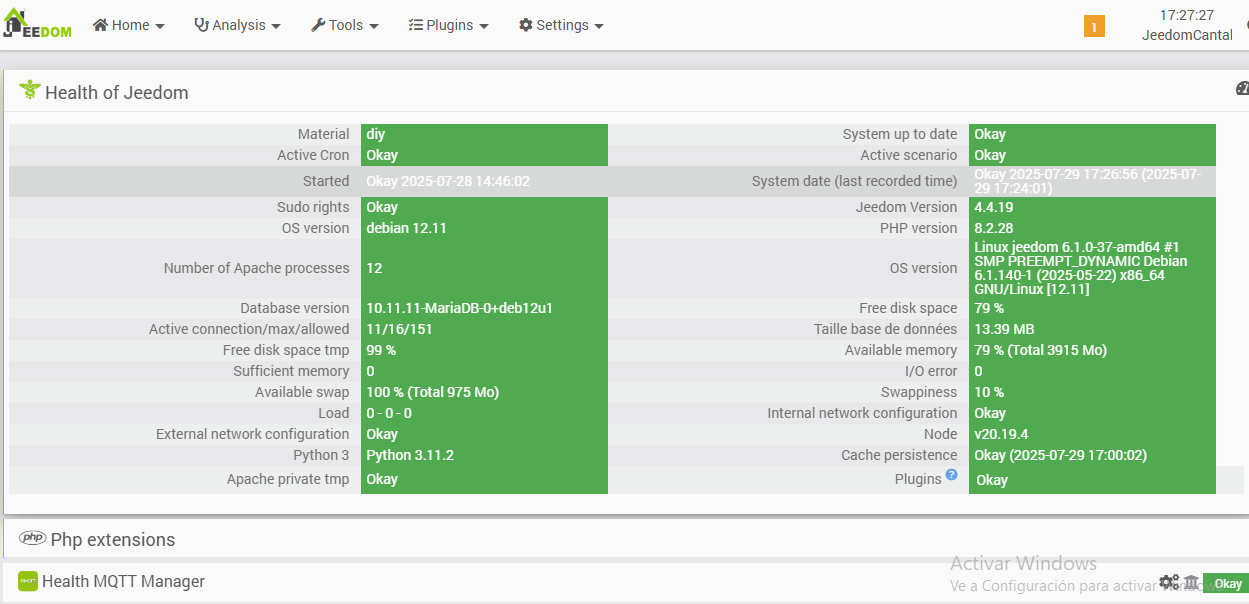1249x604 pixels.
Task: Click the blue help icon next to Plugins
Action: [952, 475]
